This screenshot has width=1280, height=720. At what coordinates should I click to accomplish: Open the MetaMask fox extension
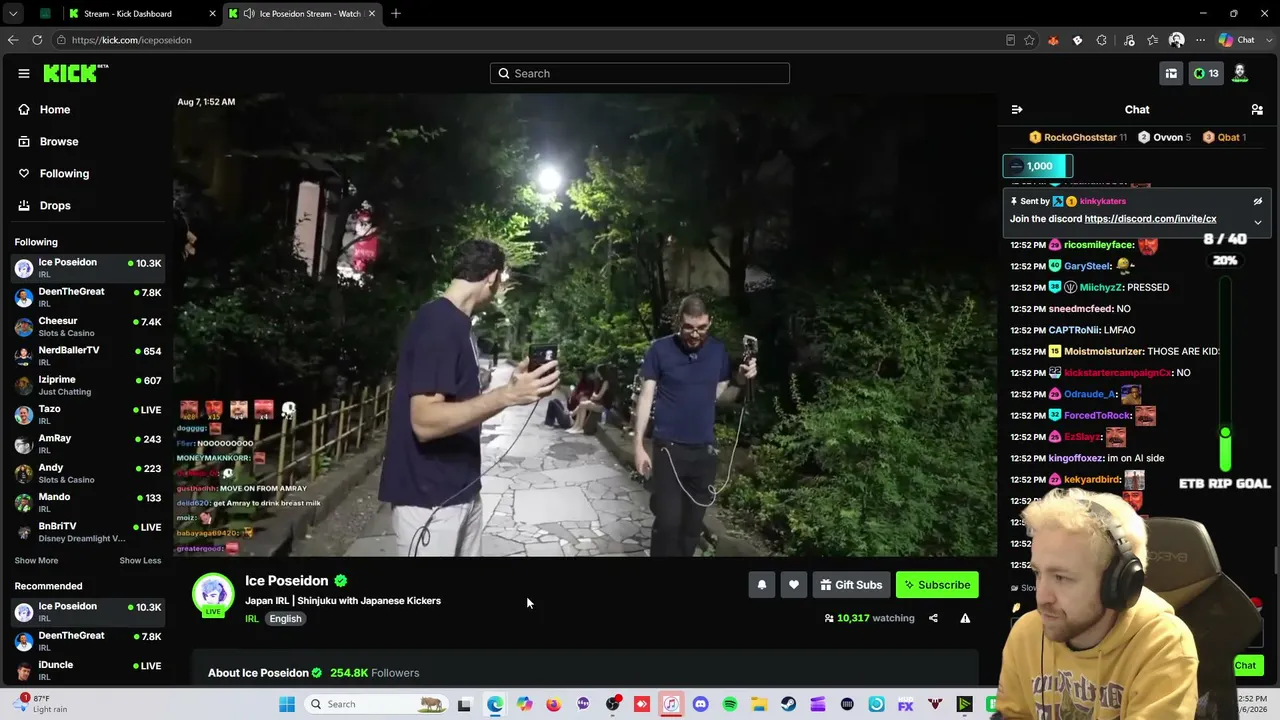coord(1053,40)
